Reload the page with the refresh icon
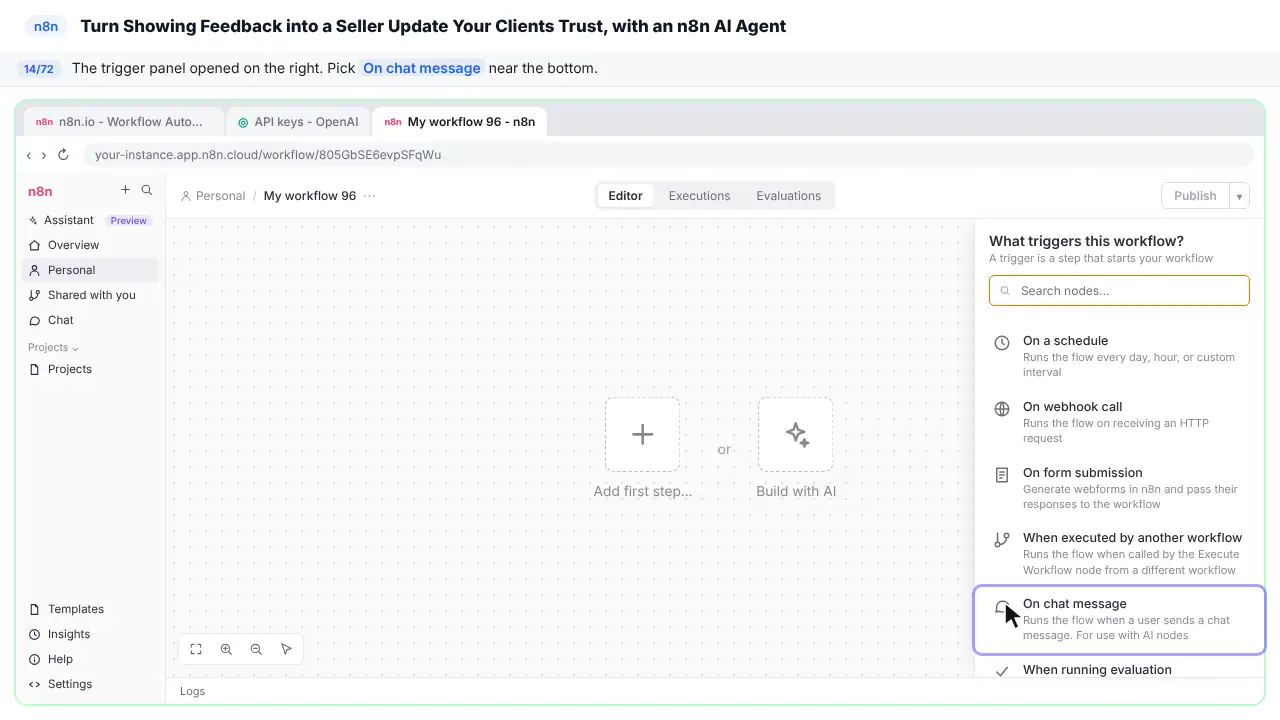 click(63, 155)
